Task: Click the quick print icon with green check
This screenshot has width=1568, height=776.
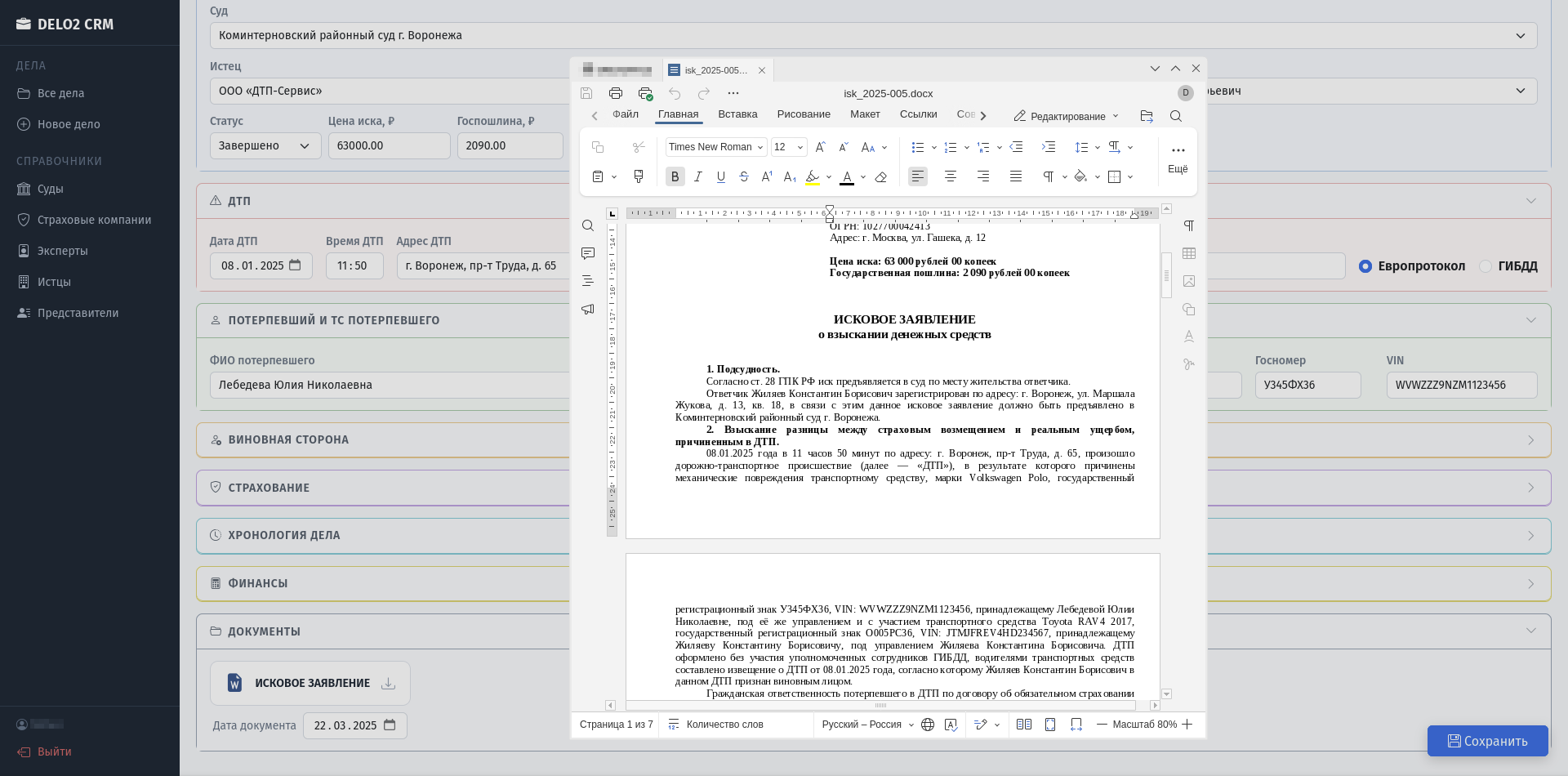Action: pos(645,93)
